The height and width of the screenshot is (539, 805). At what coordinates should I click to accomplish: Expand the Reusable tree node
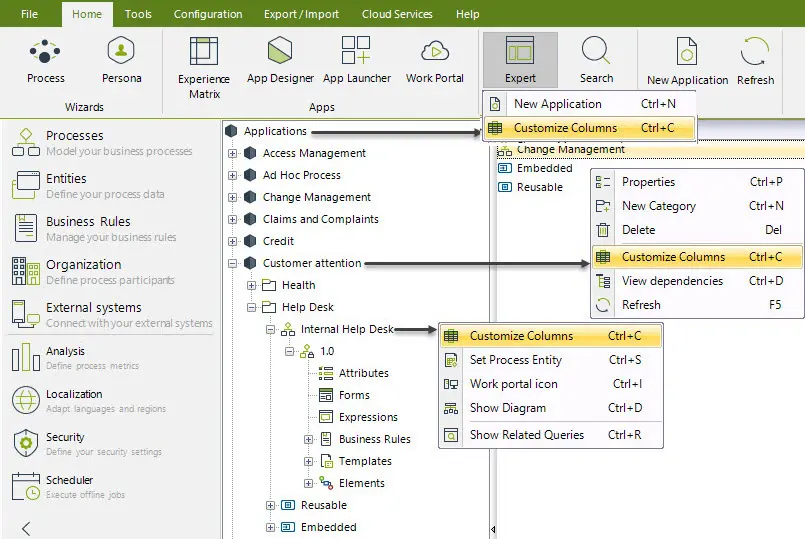[271, 506]
